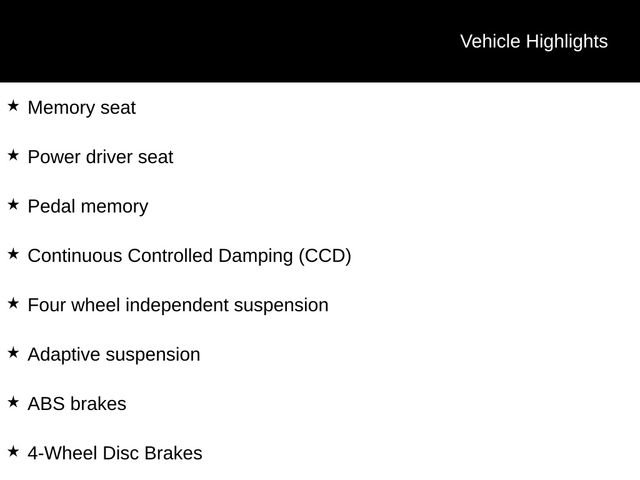Screen dimensions: 640x480
Task: Tap the star beside 4-Wheel Disc Brakes
Action: [x=13, y=452]
